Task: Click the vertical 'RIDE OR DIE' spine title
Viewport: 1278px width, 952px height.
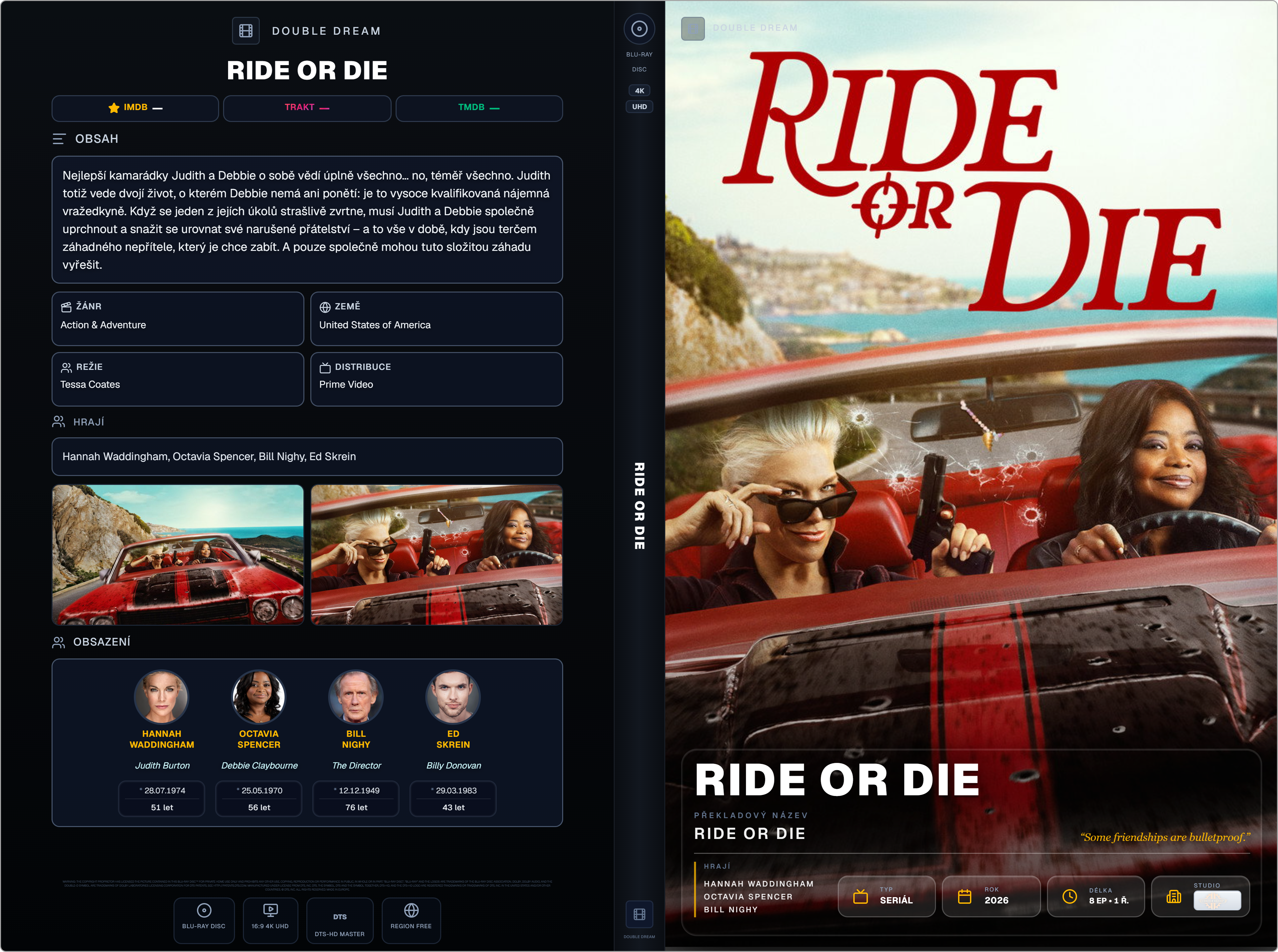Action: tap(639, 505)
